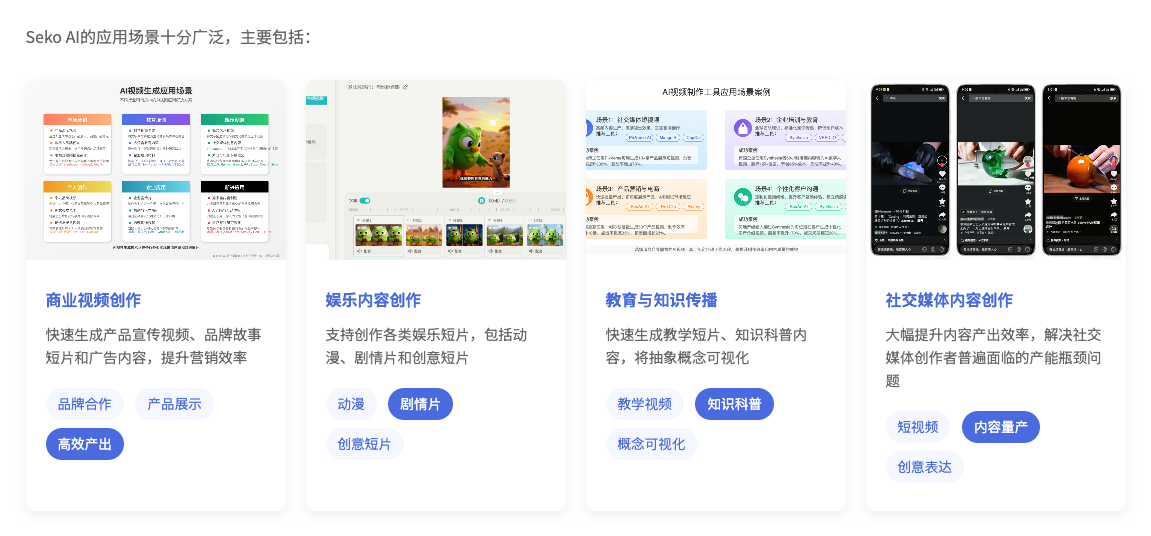Select the 教育与知识传播 heading
Image resolution: width=1151 pixels, height=536 pixels.
[662, 300]
